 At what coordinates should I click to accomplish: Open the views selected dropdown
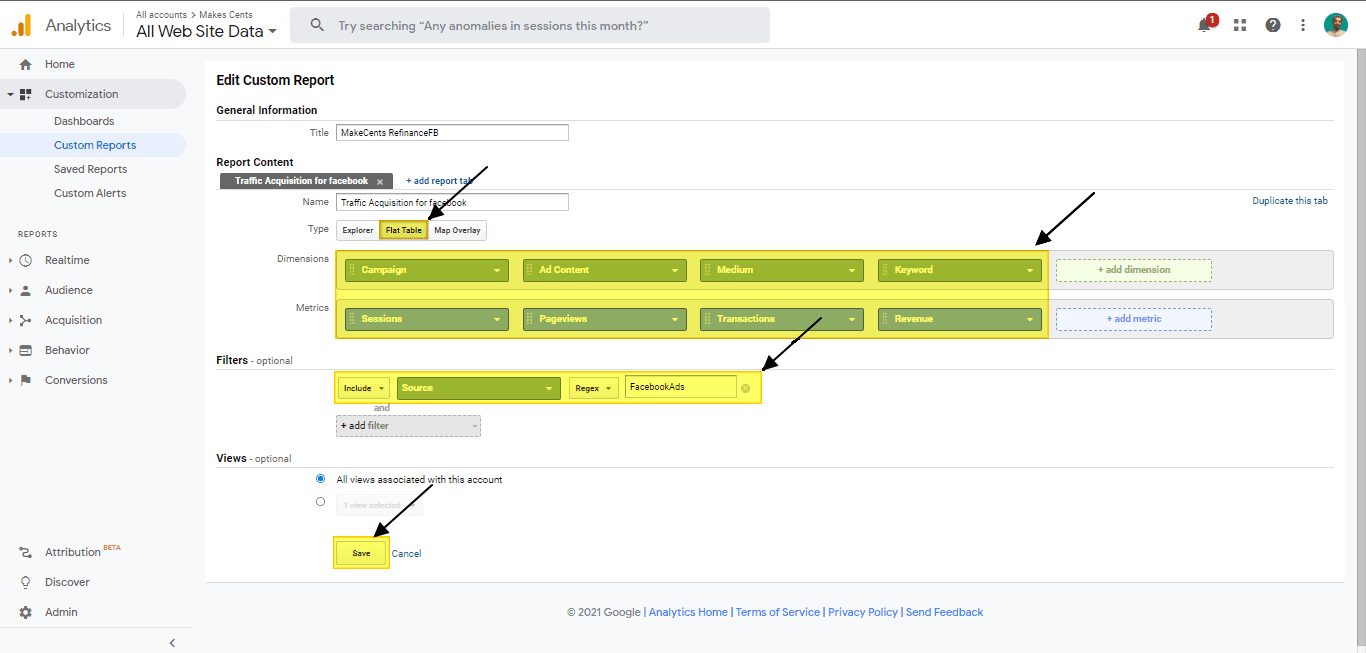(379, 505)
